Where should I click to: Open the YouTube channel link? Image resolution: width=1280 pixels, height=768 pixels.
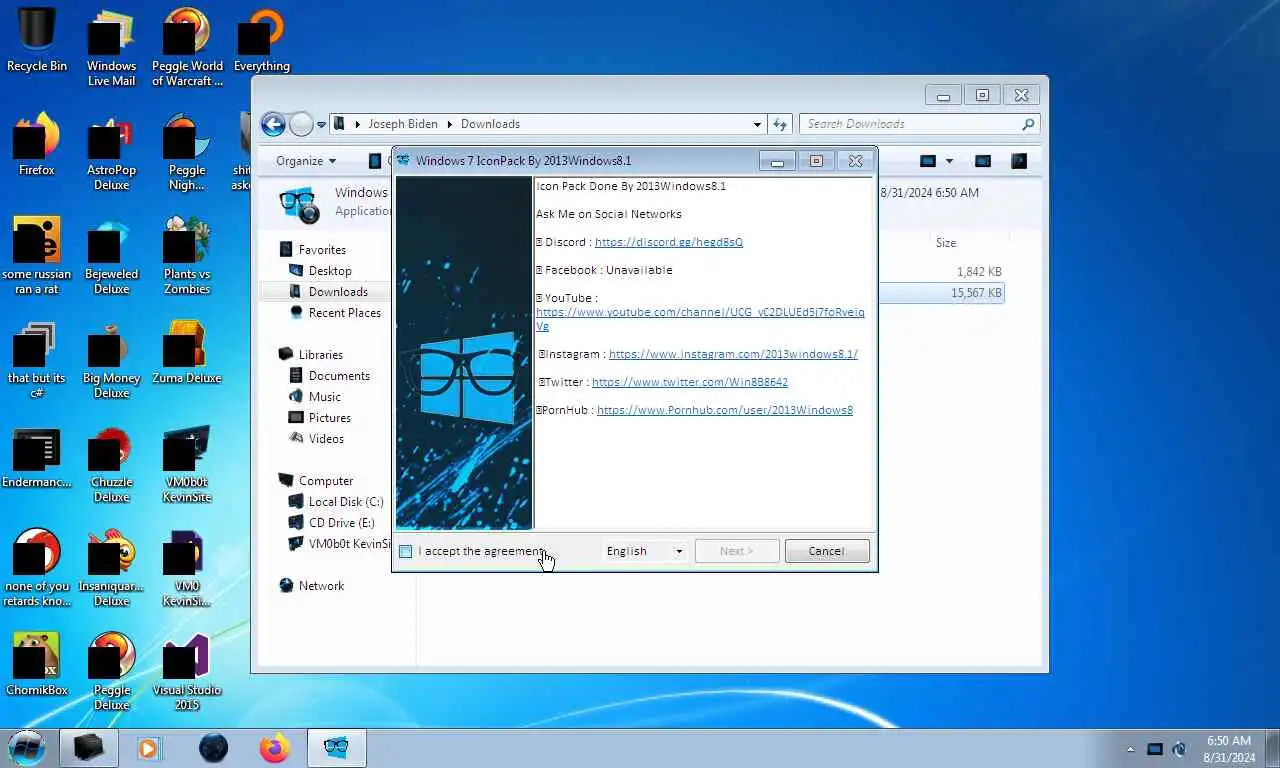[700, 318]
